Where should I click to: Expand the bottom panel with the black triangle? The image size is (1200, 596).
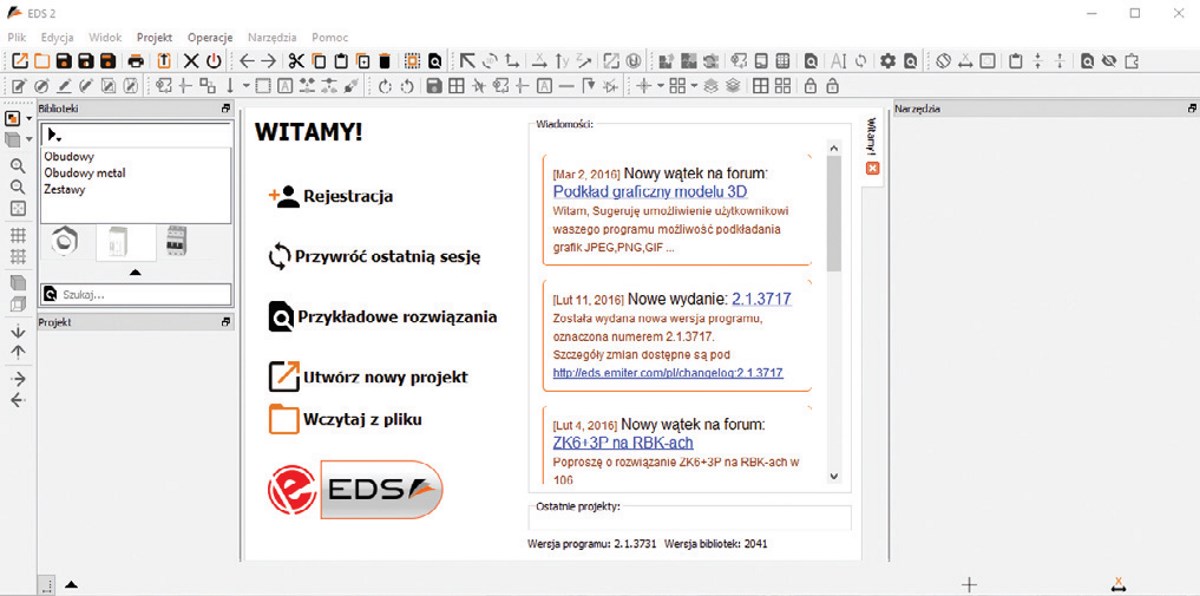tap(71, 584)
